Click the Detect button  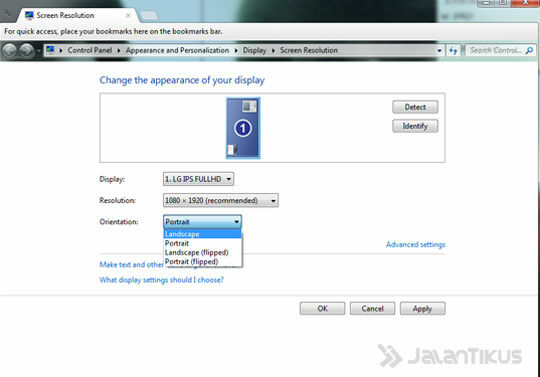pyautogui.click(x=415, y=107)
